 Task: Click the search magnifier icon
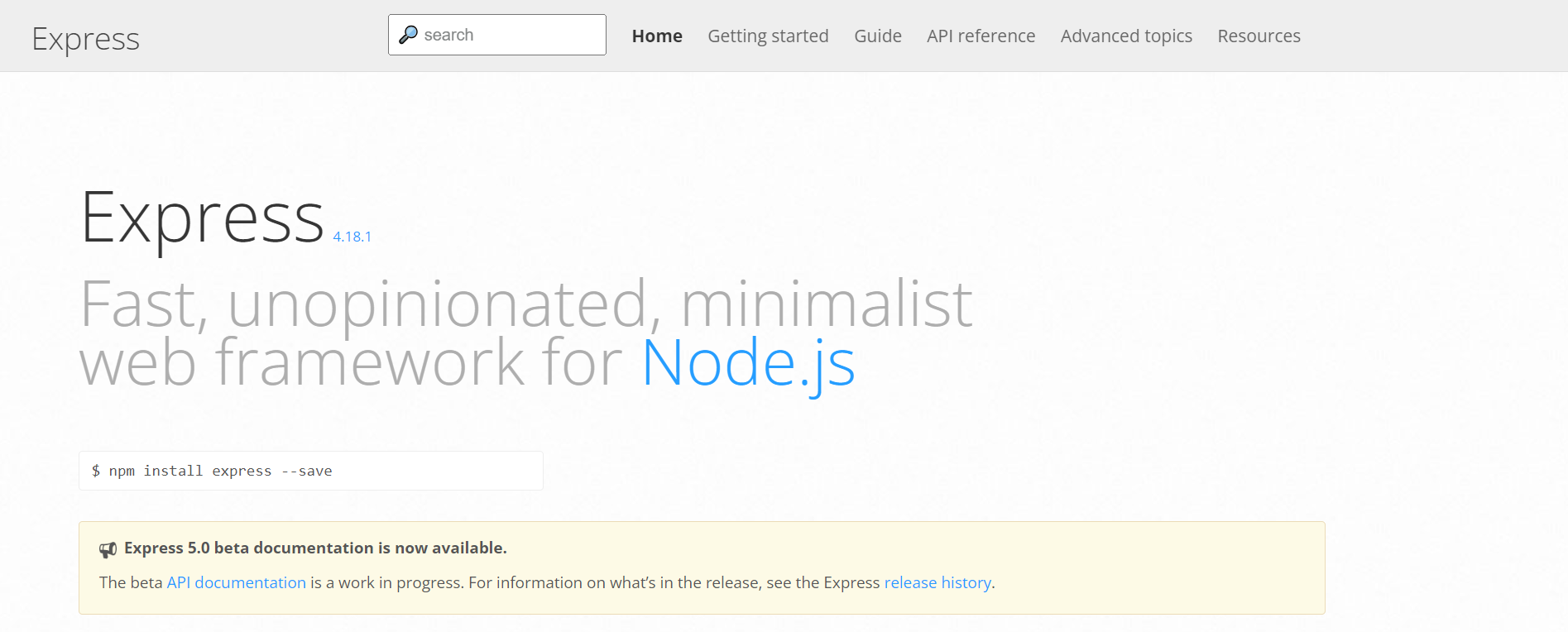(408, 35)
